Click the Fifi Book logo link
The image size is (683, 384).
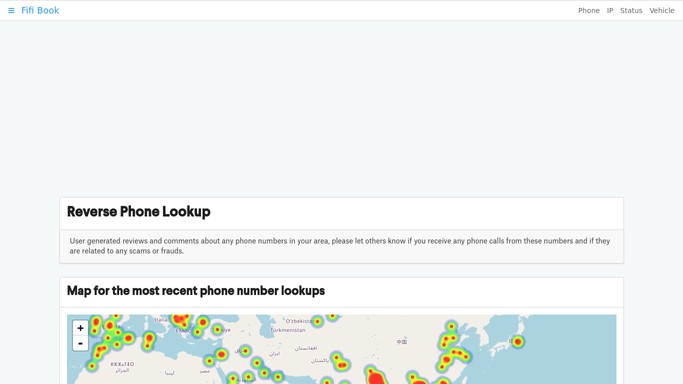pos(40,10)
